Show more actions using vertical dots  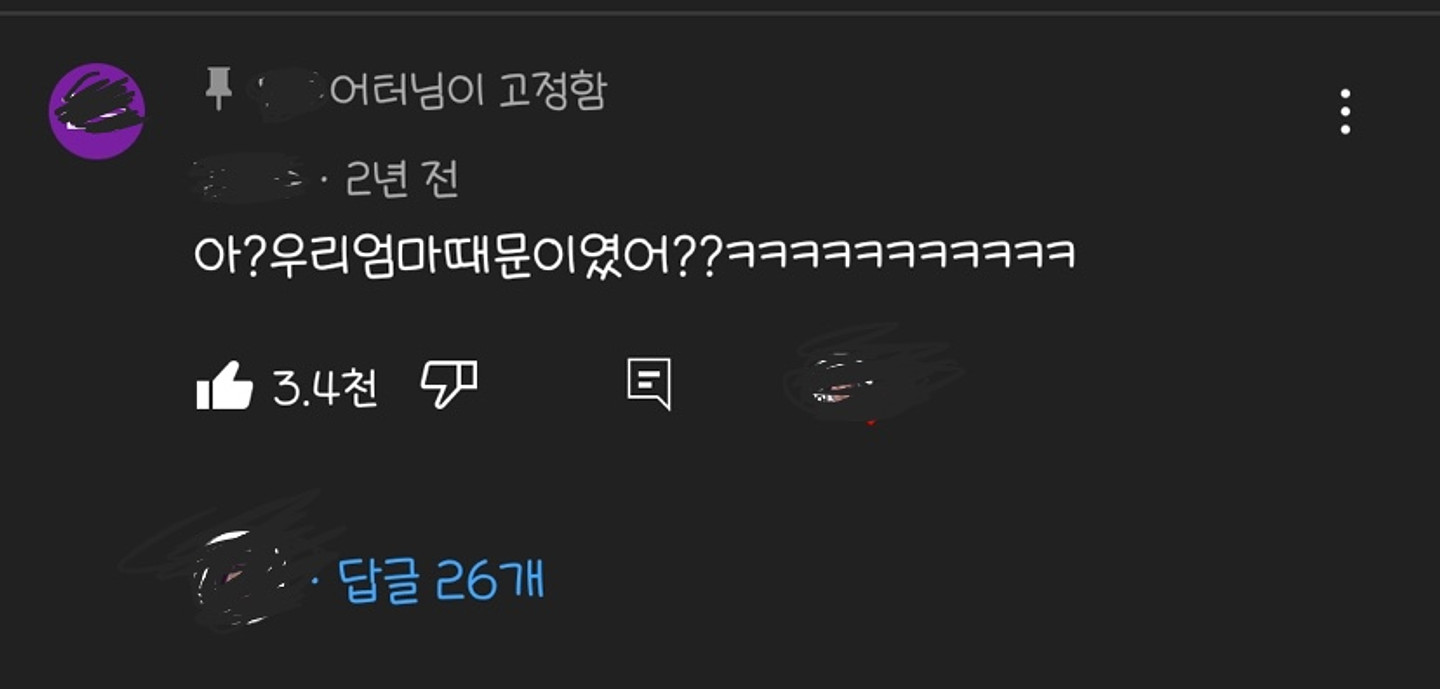pyautogui.click(x=1345, y=111)
